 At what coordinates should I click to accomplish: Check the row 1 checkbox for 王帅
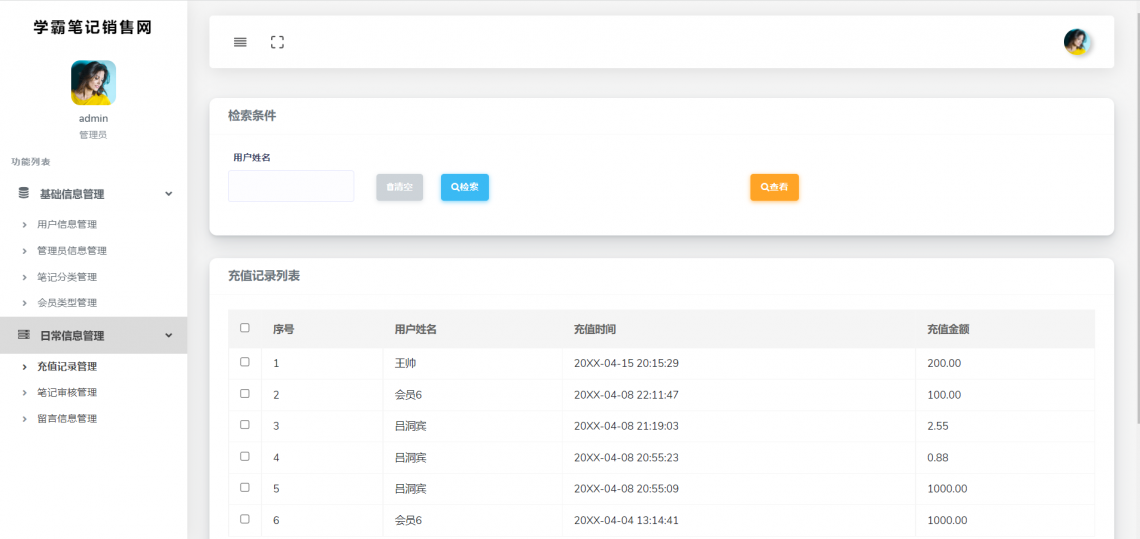tap(244, 362)
